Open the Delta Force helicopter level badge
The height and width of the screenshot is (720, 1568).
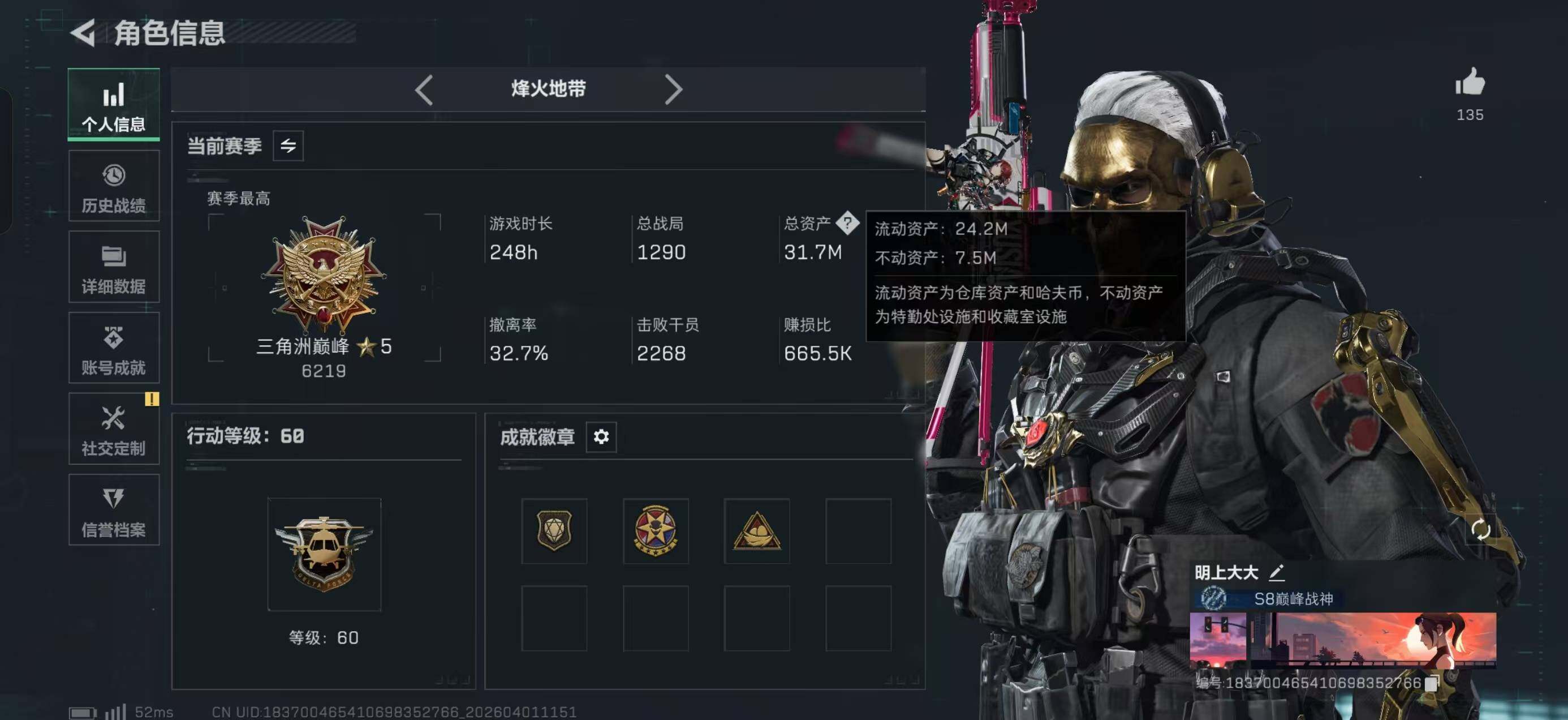pos(324,554)
